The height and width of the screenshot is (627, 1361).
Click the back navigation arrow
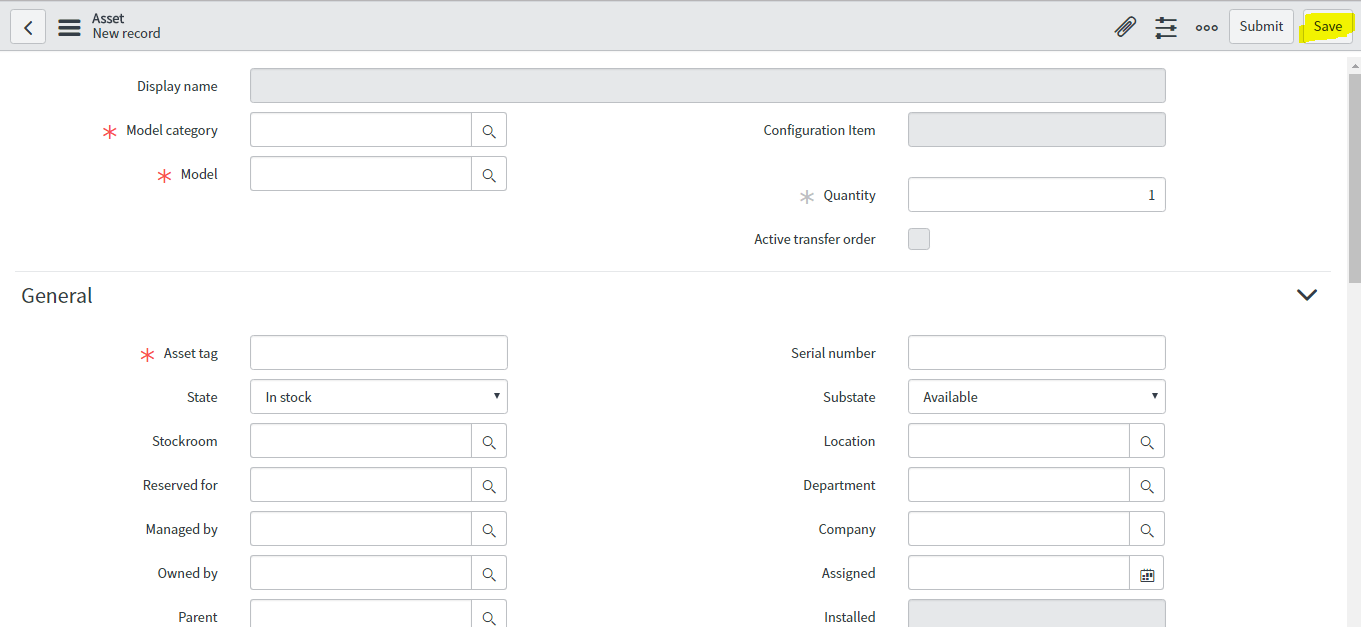point(27,26)
